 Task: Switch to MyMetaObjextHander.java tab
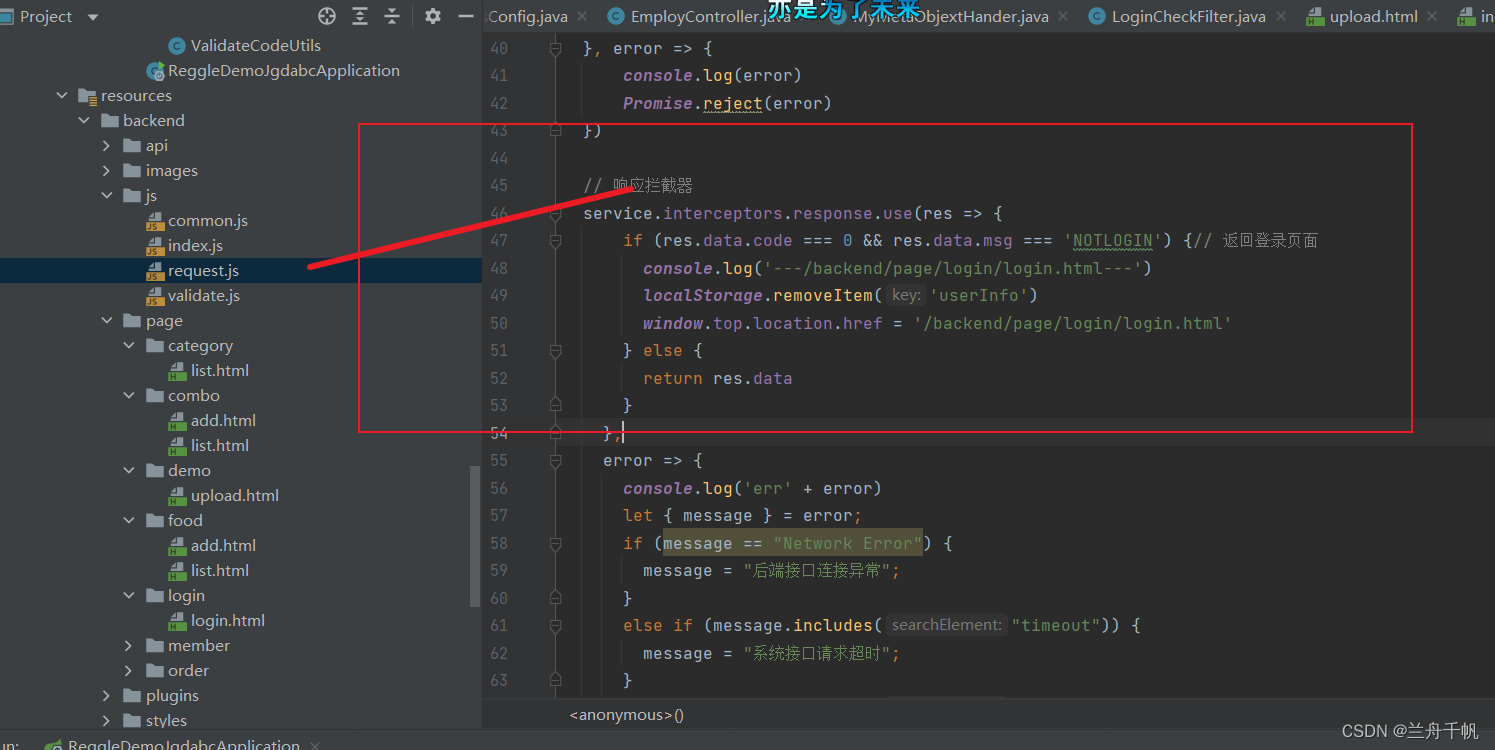pos(940,16)
